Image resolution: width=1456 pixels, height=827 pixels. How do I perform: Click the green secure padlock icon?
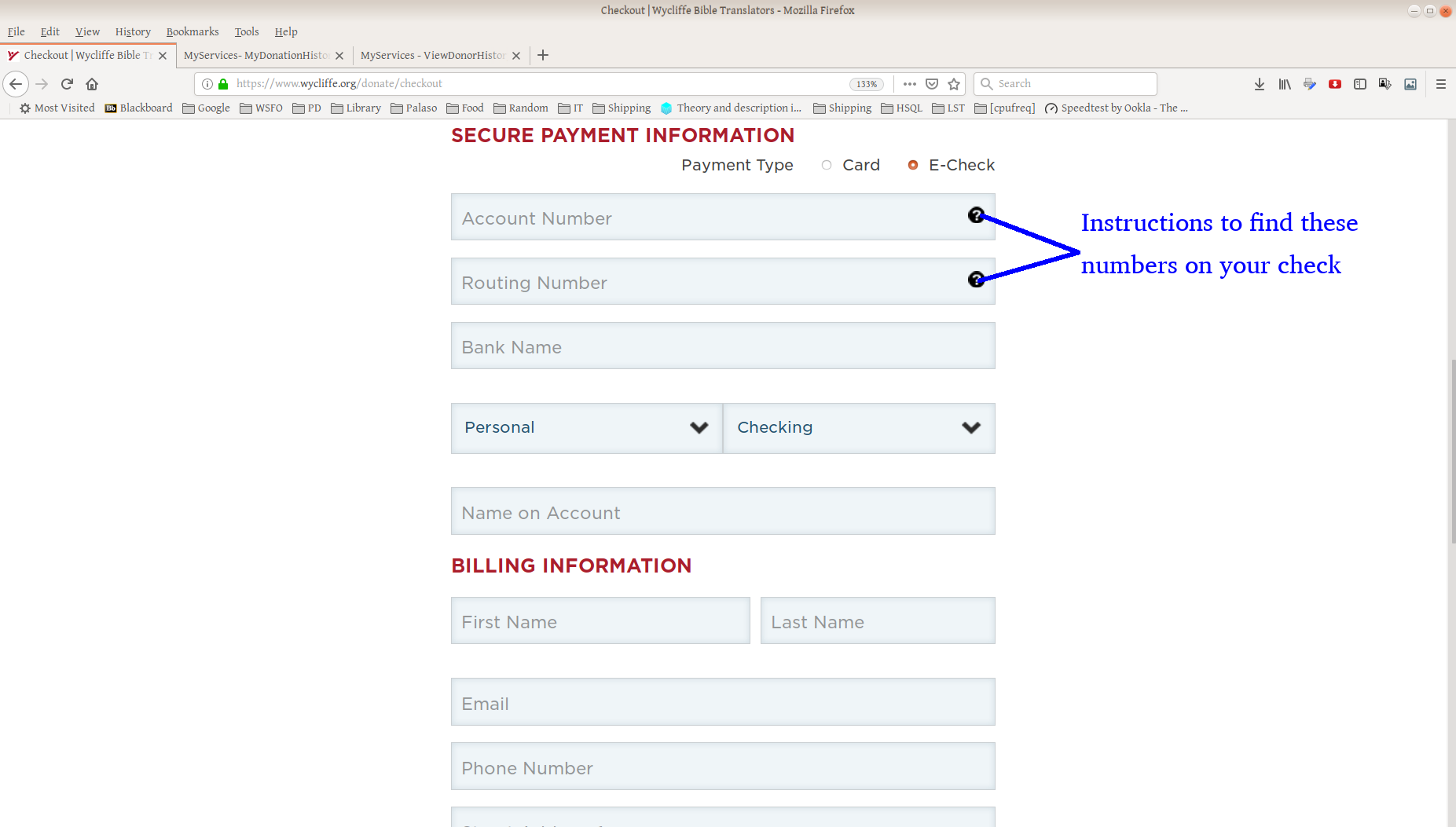click(223, 84)
